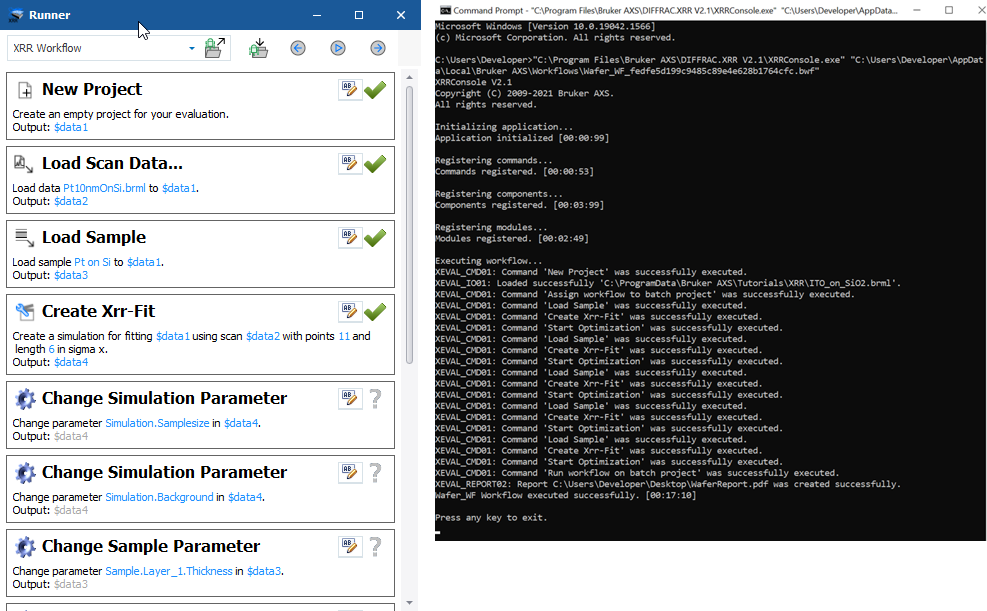
Task: Click question mark status of Background step
Action: [375, 473]
